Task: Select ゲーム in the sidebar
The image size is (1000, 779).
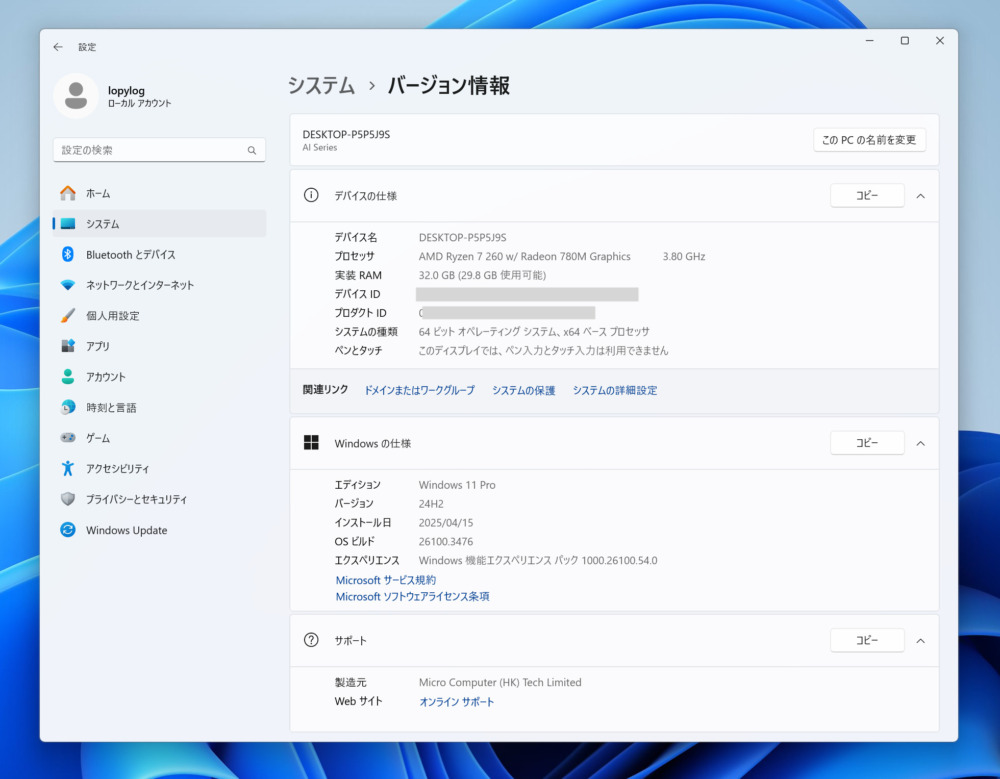Action: [x=159, y=438]
